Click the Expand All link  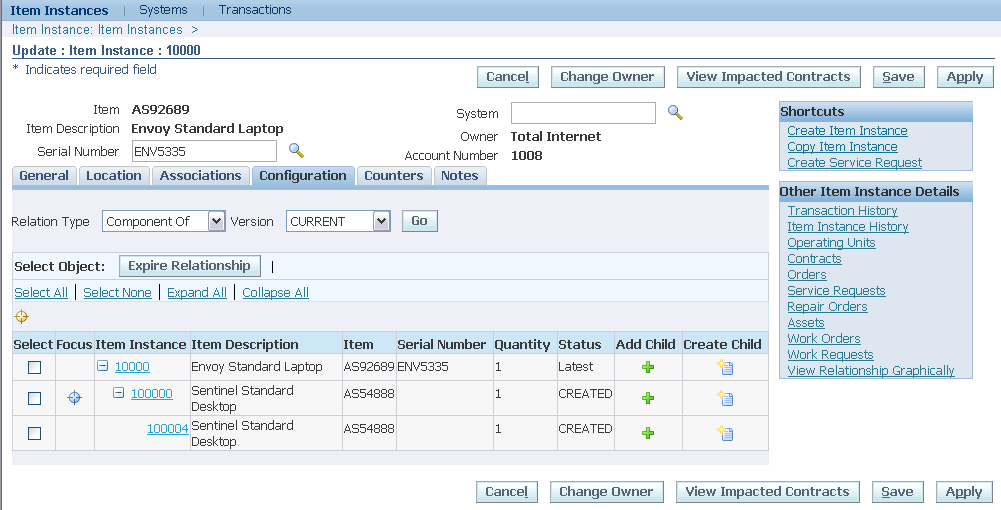click(197, 292)
